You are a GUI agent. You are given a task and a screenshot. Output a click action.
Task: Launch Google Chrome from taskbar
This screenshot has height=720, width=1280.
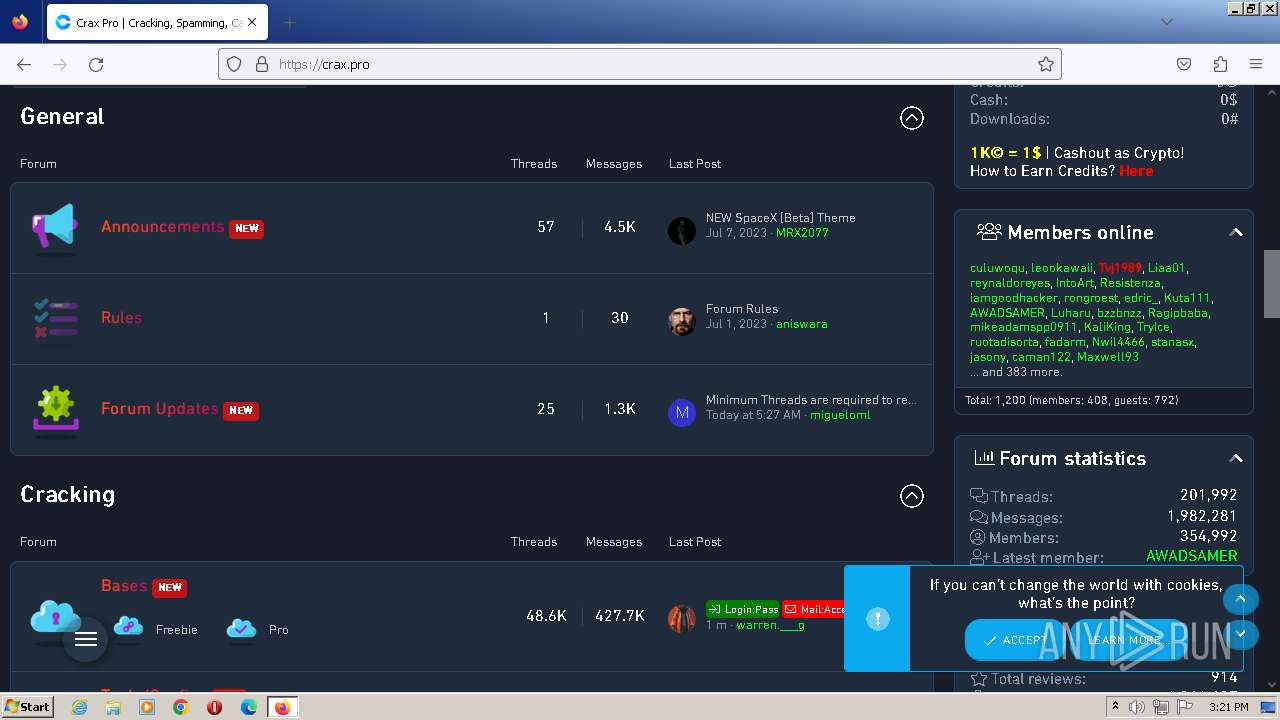click(180, 707)
